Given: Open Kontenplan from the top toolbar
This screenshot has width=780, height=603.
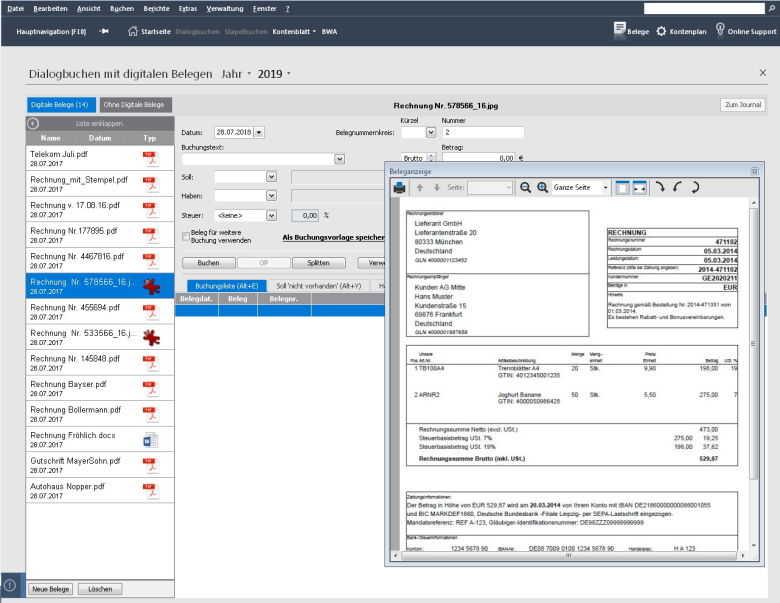Looking at the screenshot, I should pyautogui.click(x=681, y=31).
